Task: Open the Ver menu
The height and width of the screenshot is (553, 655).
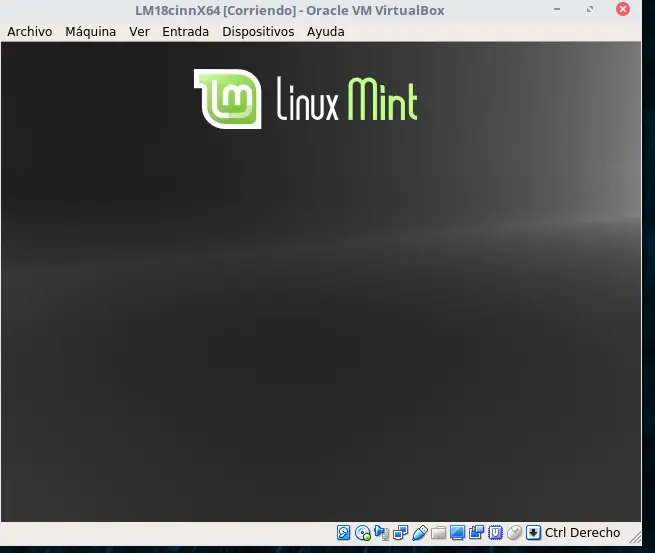Action: (139, 32)
